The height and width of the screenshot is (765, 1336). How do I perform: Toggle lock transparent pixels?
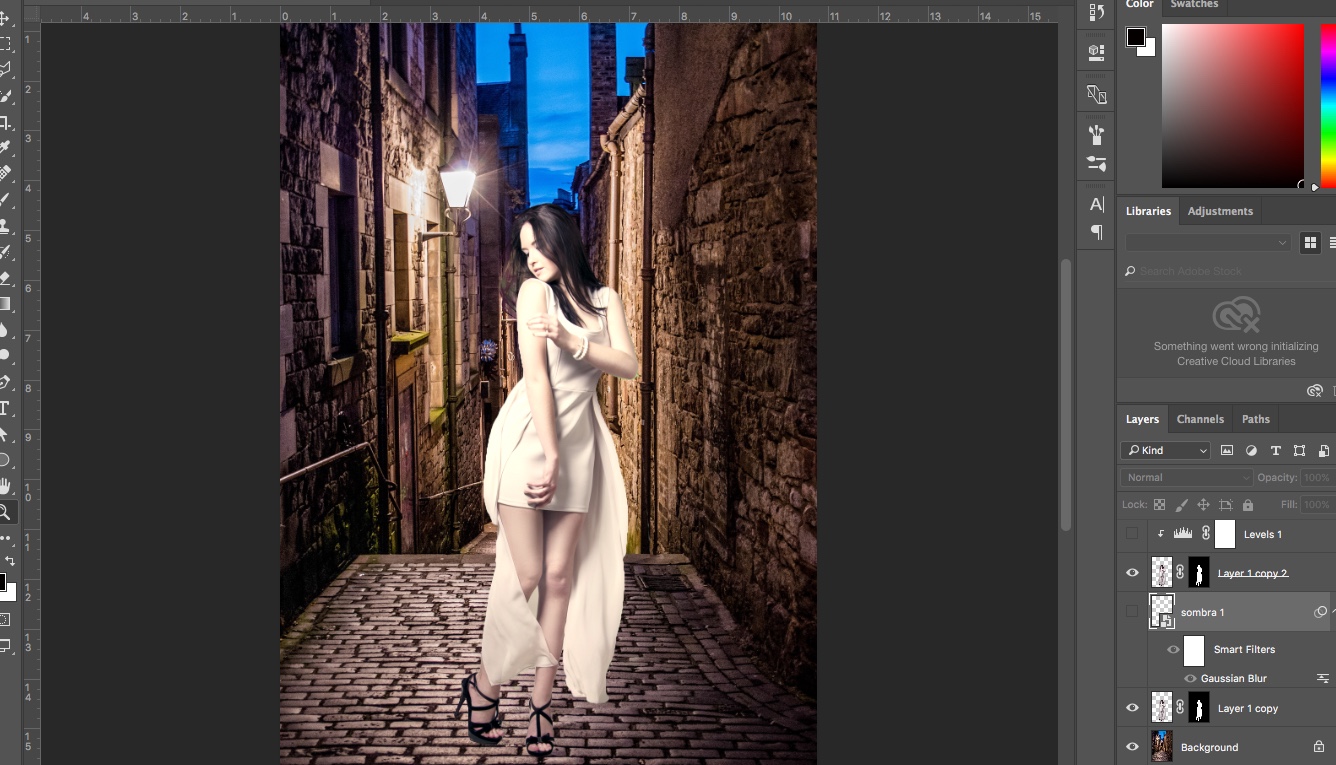[1159, 505]
